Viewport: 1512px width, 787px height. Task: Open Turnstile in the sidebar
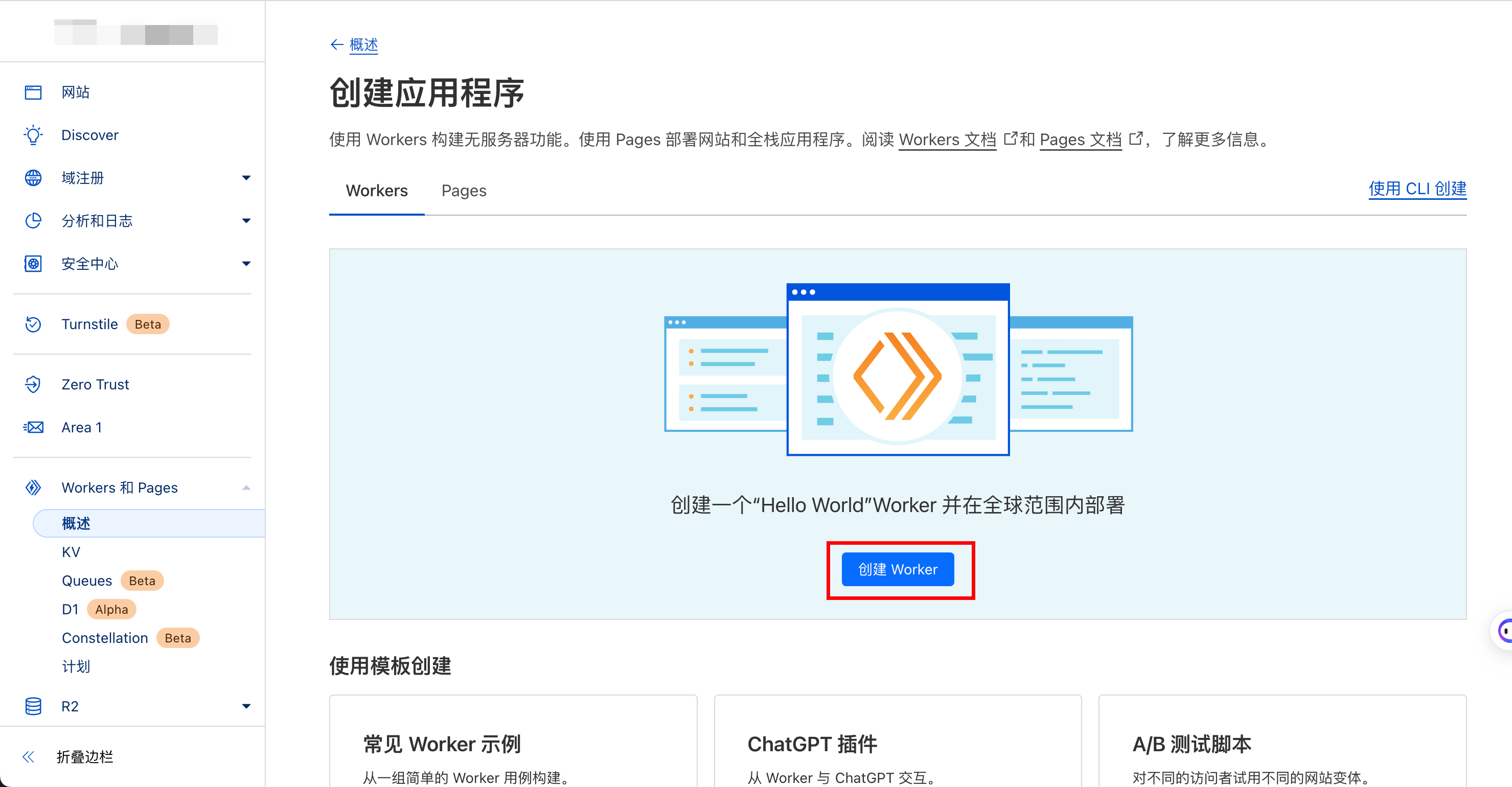point(90,324)
